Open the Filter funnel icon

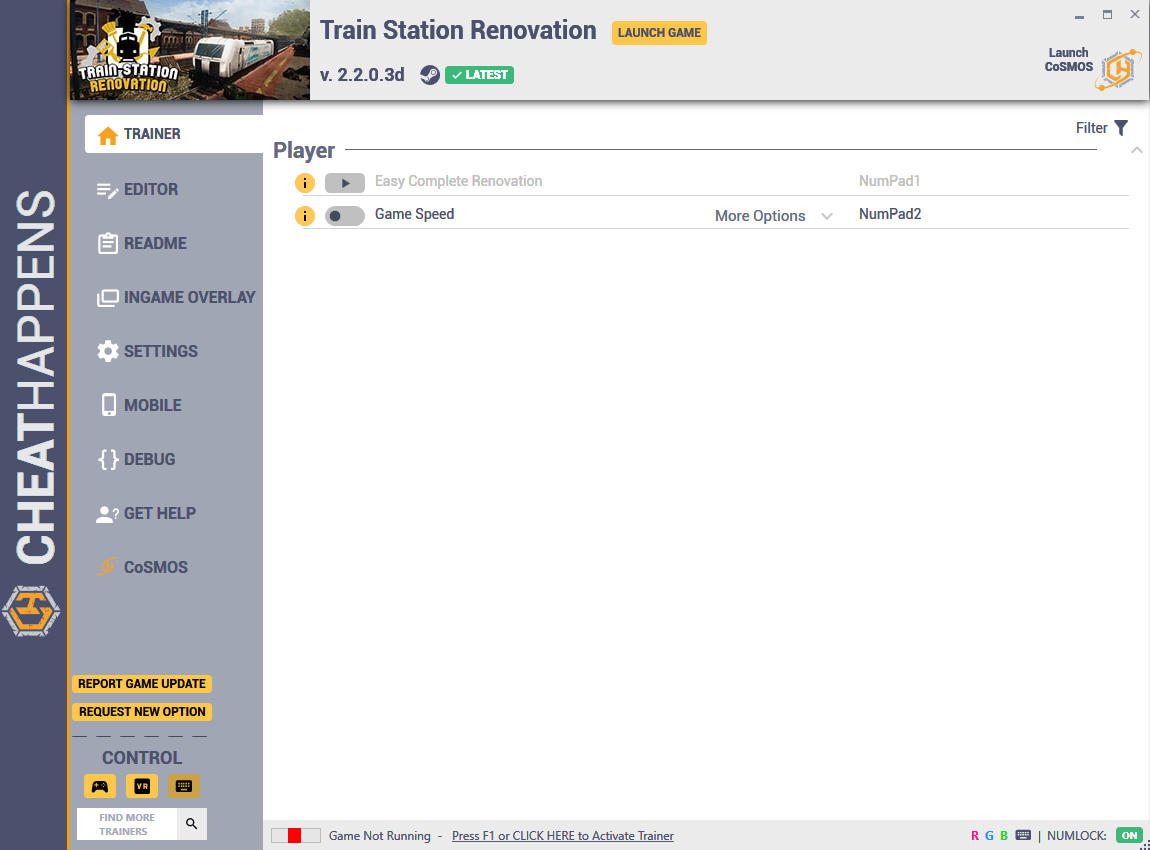pyautogui.click(x=1121, y=128)
